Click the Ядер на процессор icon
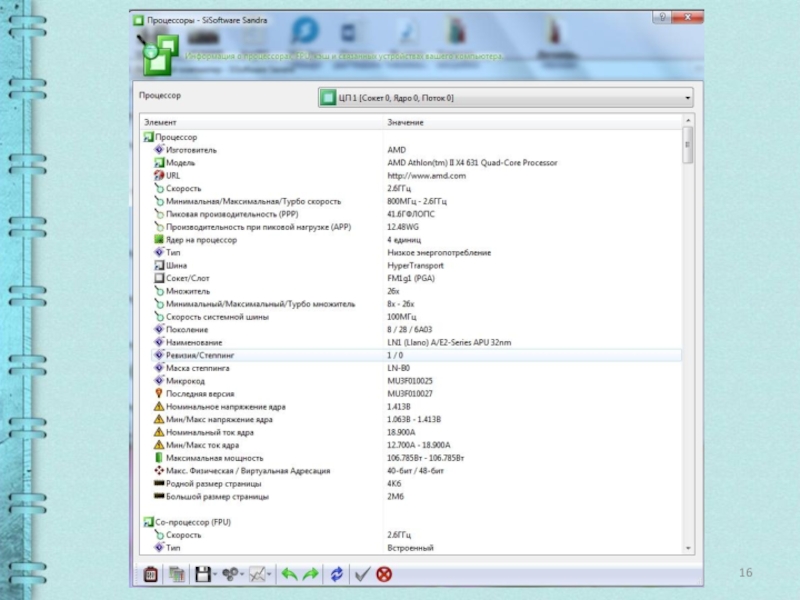Viewport: 800px width, 600px height. pos(159,239)
